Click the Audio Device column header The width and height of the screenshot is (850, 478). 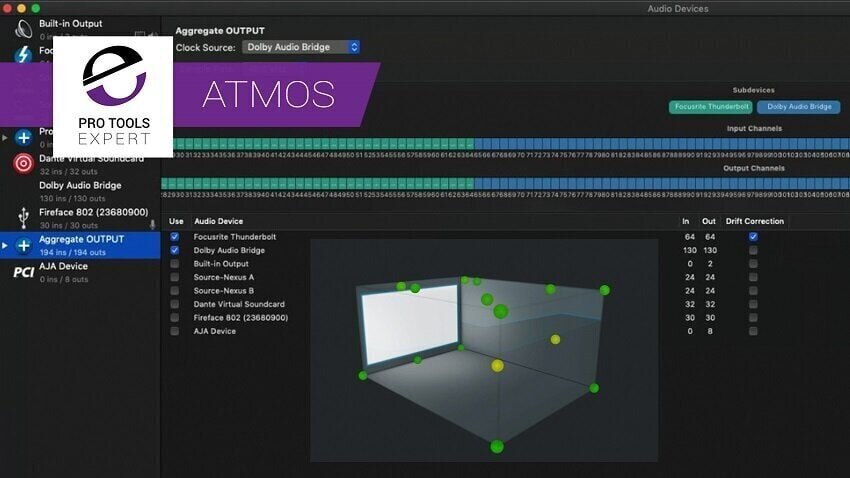tap(218, 221)
